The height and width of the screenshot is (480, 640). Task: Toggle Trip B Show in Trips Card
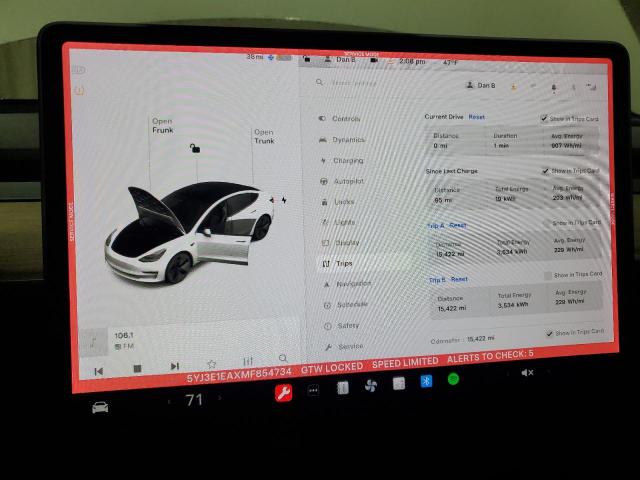[x=548, y=276]
